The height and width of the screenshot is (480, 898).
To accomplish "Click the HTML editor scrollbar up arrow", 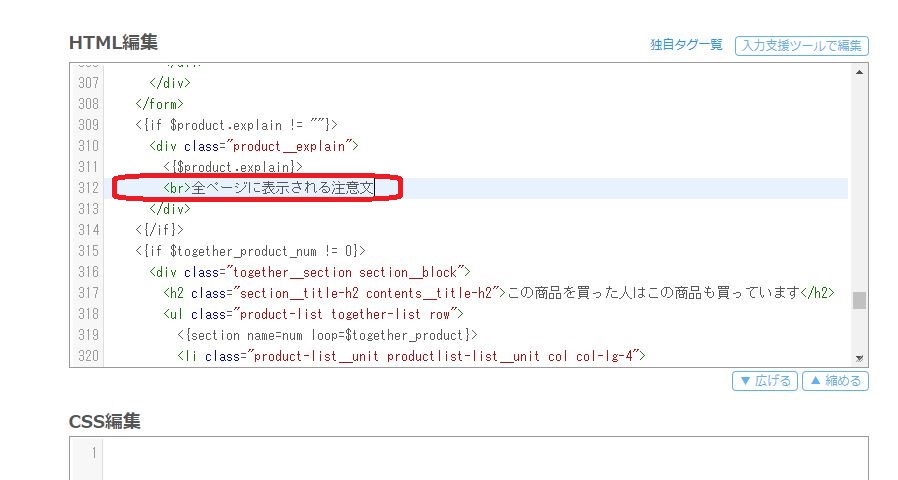I will (859, 72).
